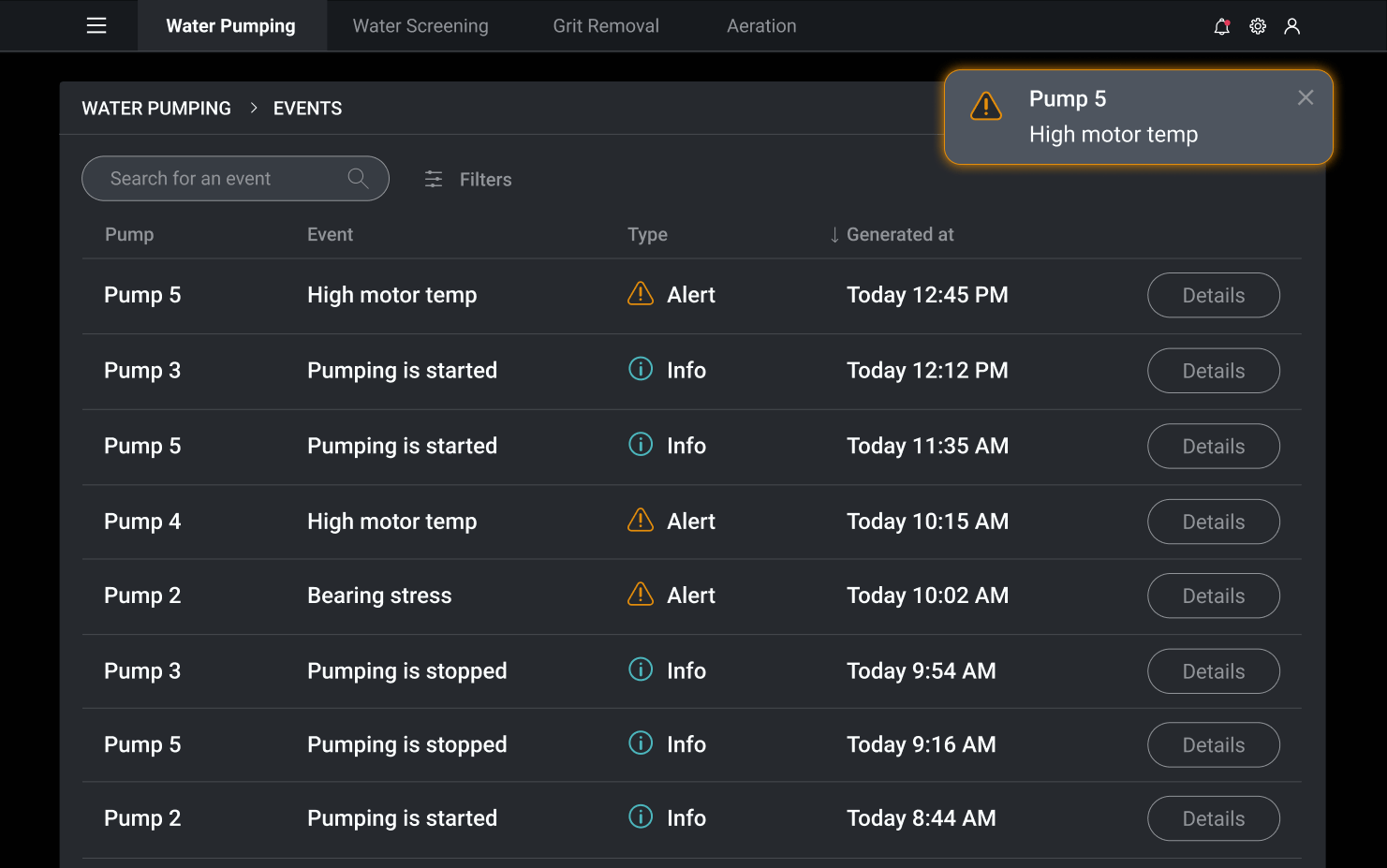Switch to the Water Screening tab

click(421, 26)
